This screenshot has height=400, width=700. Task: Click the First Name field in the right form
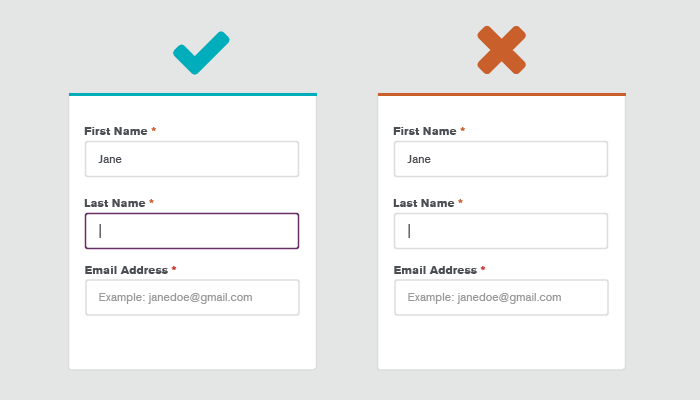(501, 159)
